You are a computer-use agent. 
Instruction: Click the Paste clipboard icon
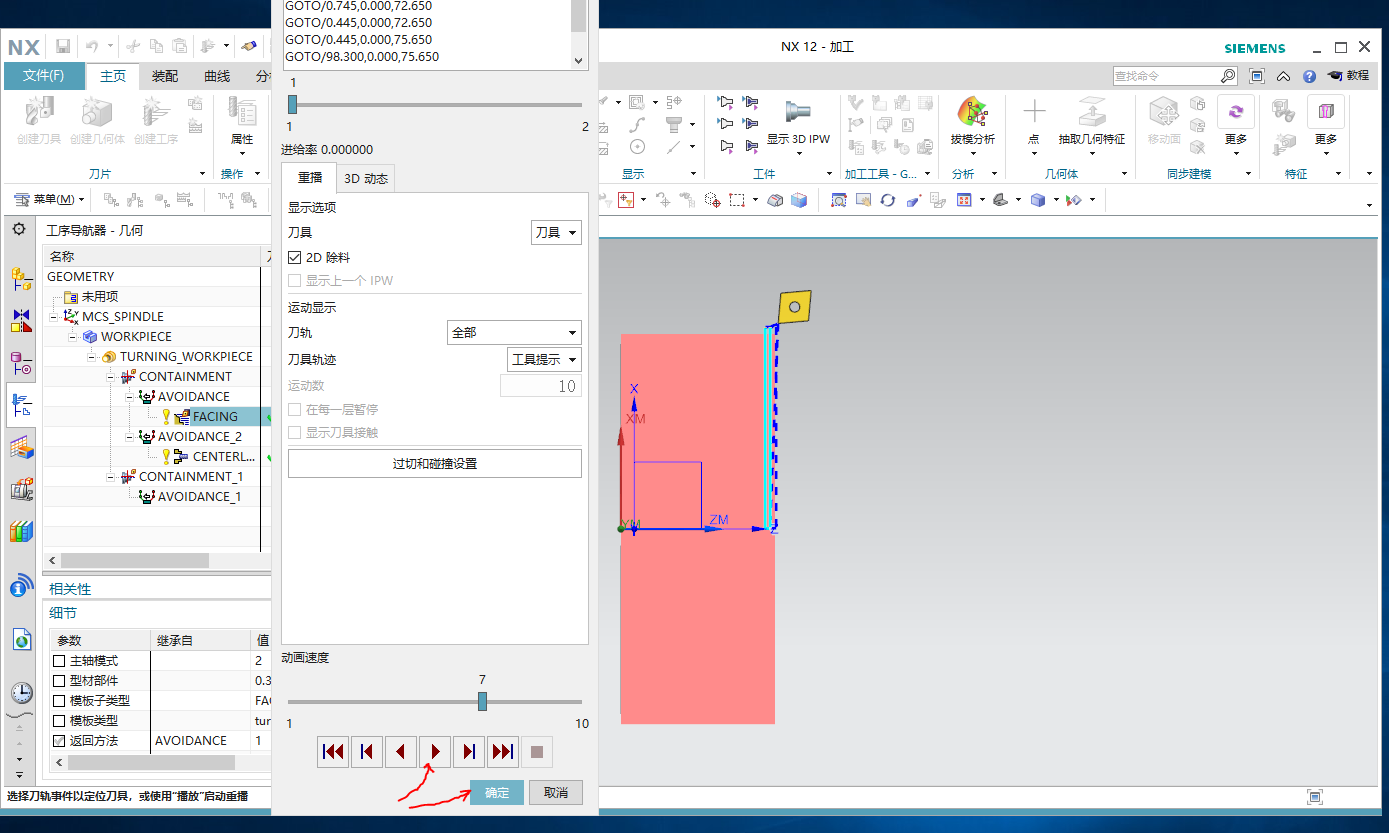pyautogui.click(x=180, y=46)
